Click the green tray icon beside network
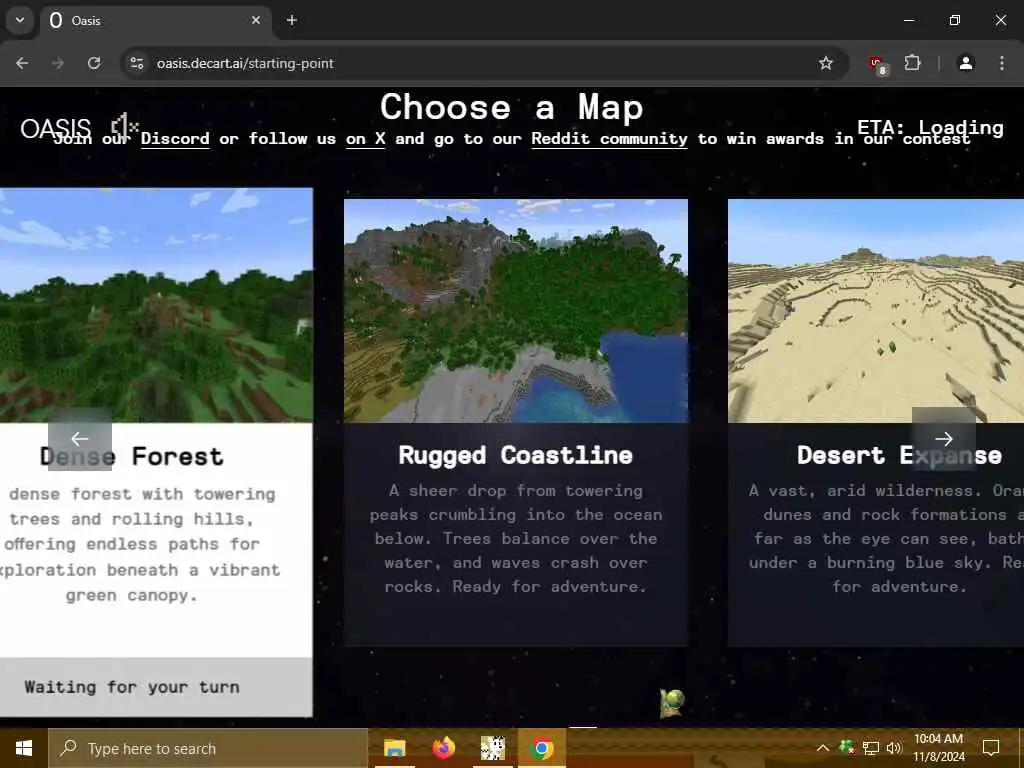 pyautogui.click(x=847, y=748)
